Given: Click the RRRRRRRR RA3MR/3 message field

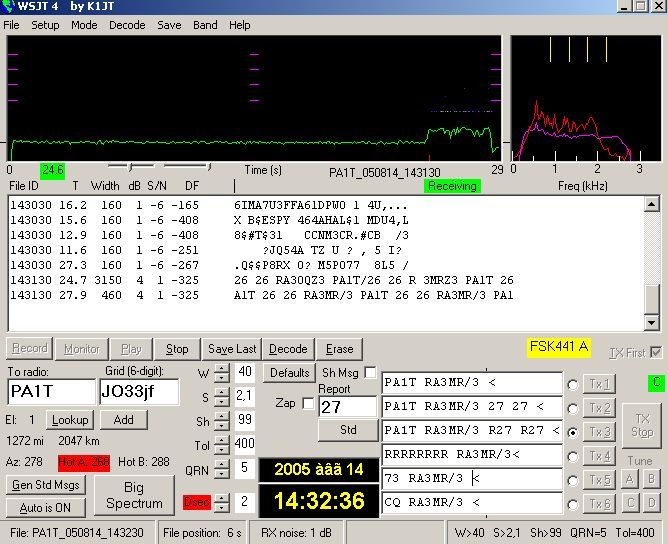Looking at the screenshot, I should click(x=472, y=455).
